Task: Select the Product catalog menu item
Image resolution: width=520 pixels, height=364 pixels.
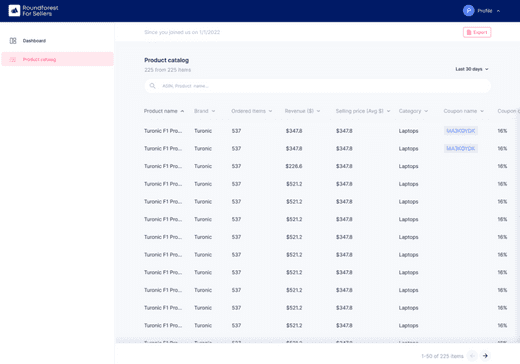Action: (x=57, y=59)
